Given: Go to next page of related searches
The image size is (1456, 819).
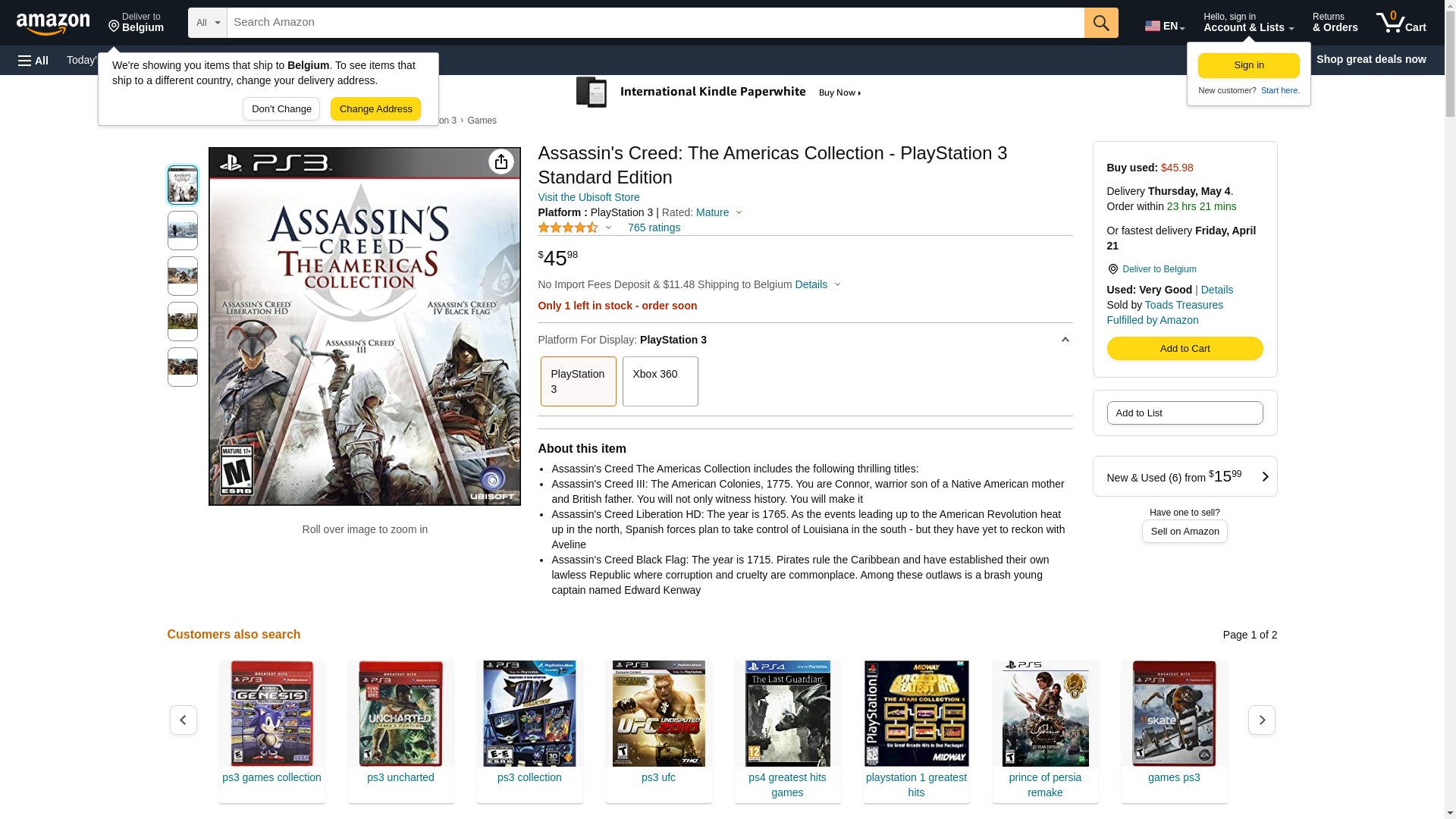Looking at the screenshot, I should (x=1261, y=720).
